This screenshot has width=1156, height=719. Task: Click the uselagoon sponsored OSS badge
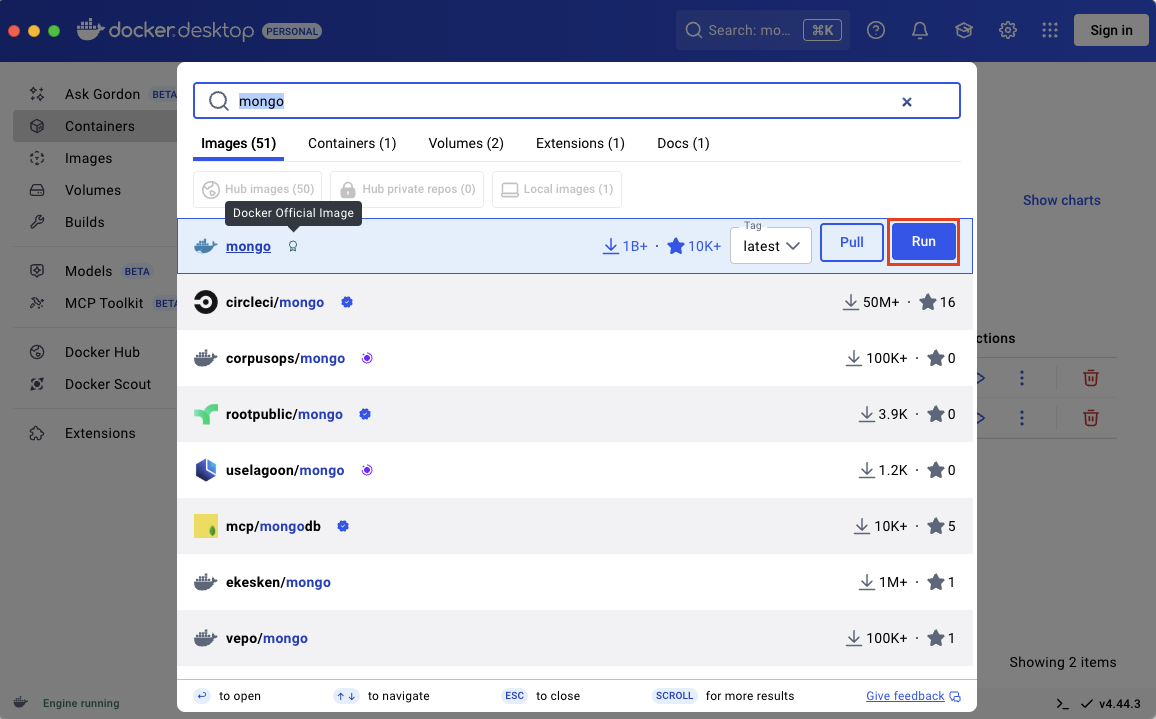tap(367, 470)
